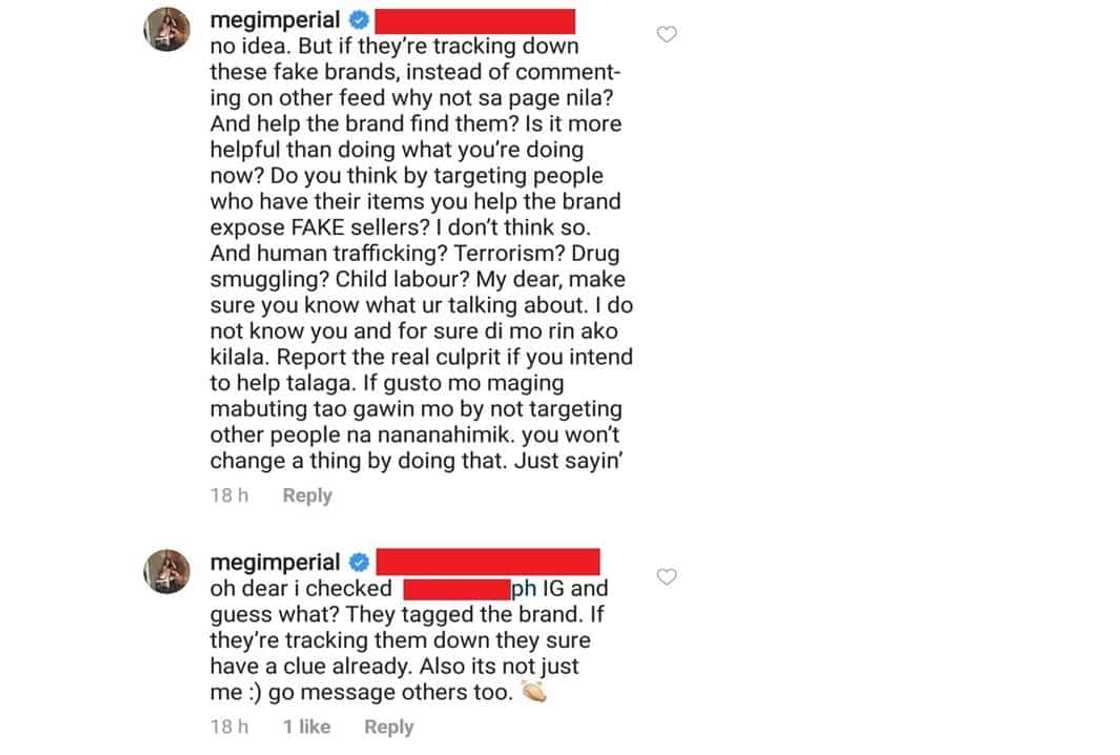This screenshot has height=755, width=1120.
Task: Click the 18 h timestamp under the first comment
Action: click(229, 495)
